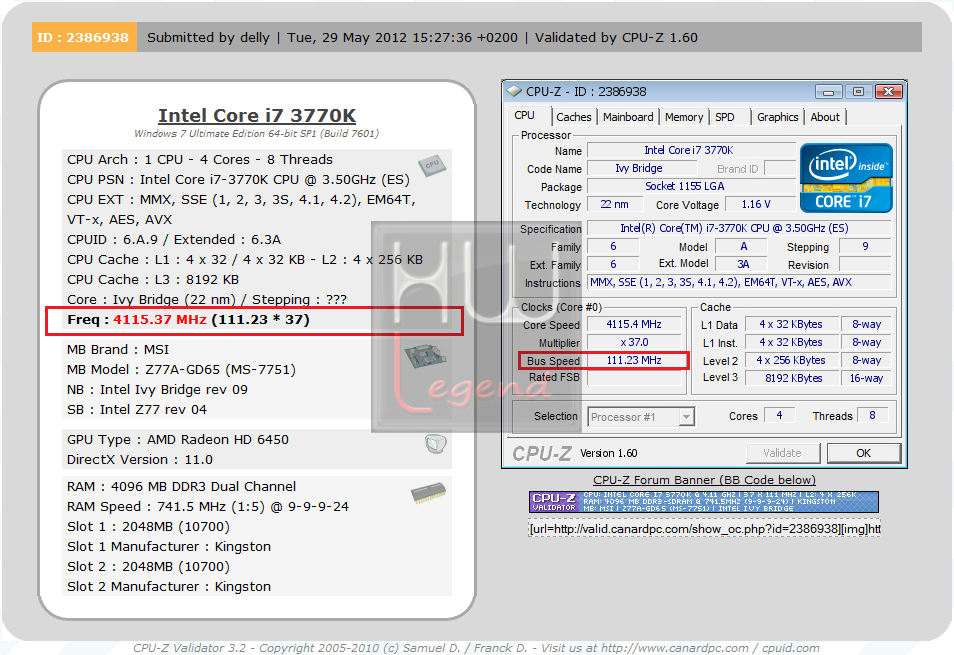The width and height of the screenshot is (954, 655).
Task: Open the Intel Core i7 3770K heading link
Action: click(257, 116)
